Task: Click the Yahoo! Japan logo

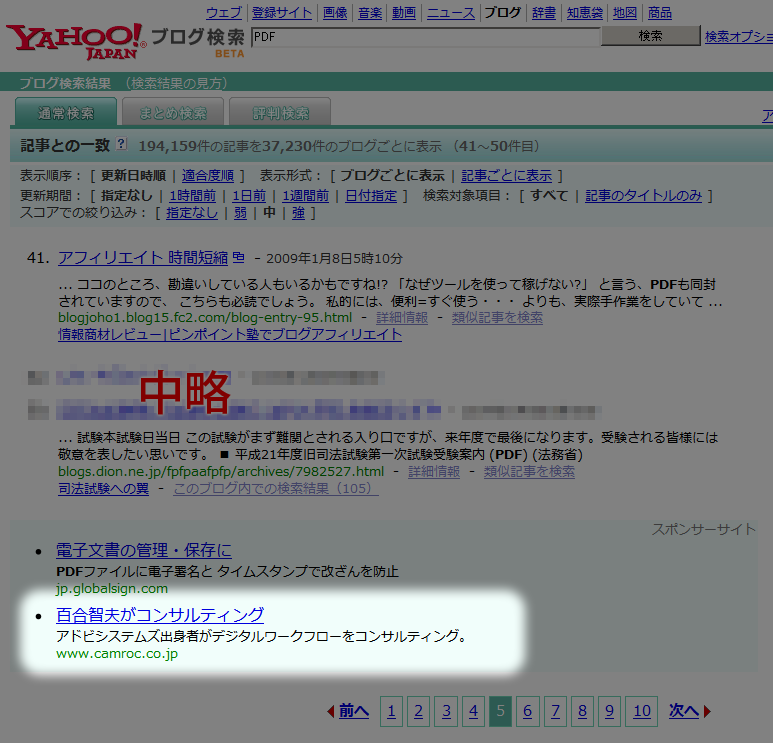Action: [76, 41]
